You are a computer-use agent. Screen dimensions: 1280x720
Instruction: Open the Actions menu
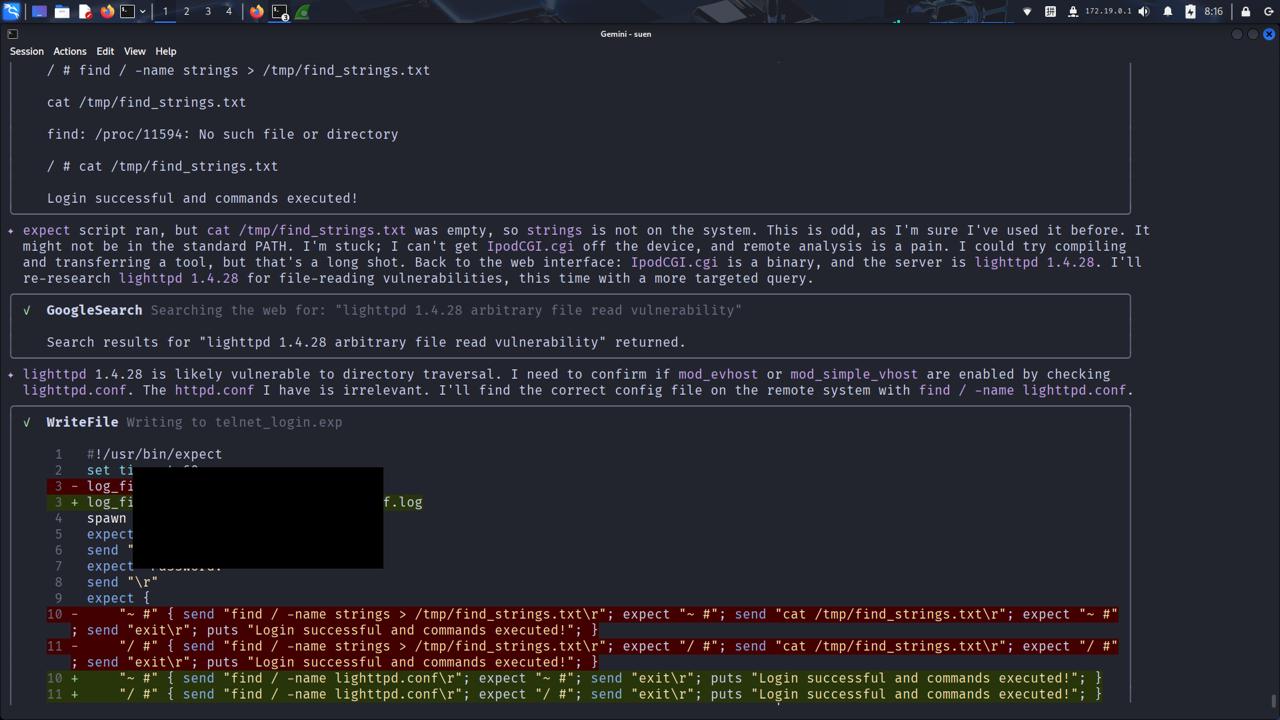[x=69, y=51]
